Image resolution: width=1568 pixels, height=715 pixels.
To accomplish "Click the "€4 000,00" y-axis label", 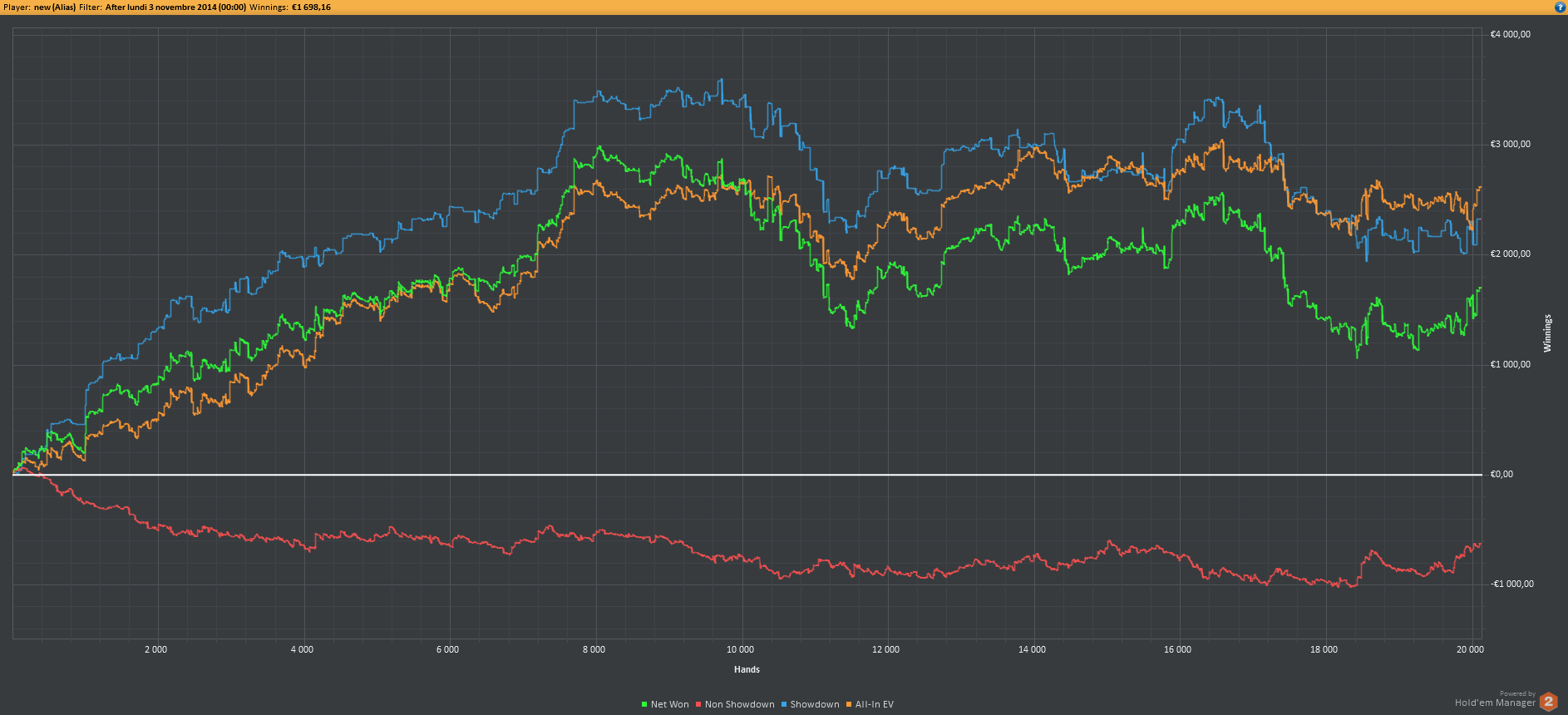I will tap(1511, 35).
